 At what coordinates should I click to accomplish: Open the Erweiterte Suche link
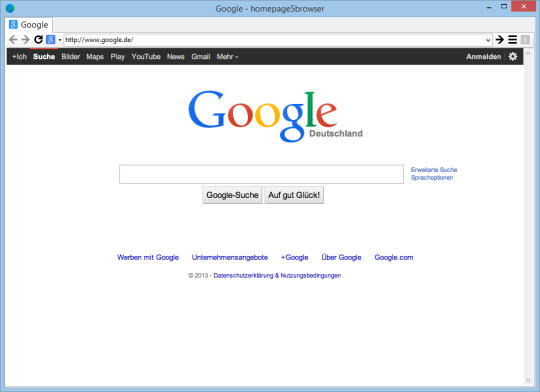tap(434, 170)
